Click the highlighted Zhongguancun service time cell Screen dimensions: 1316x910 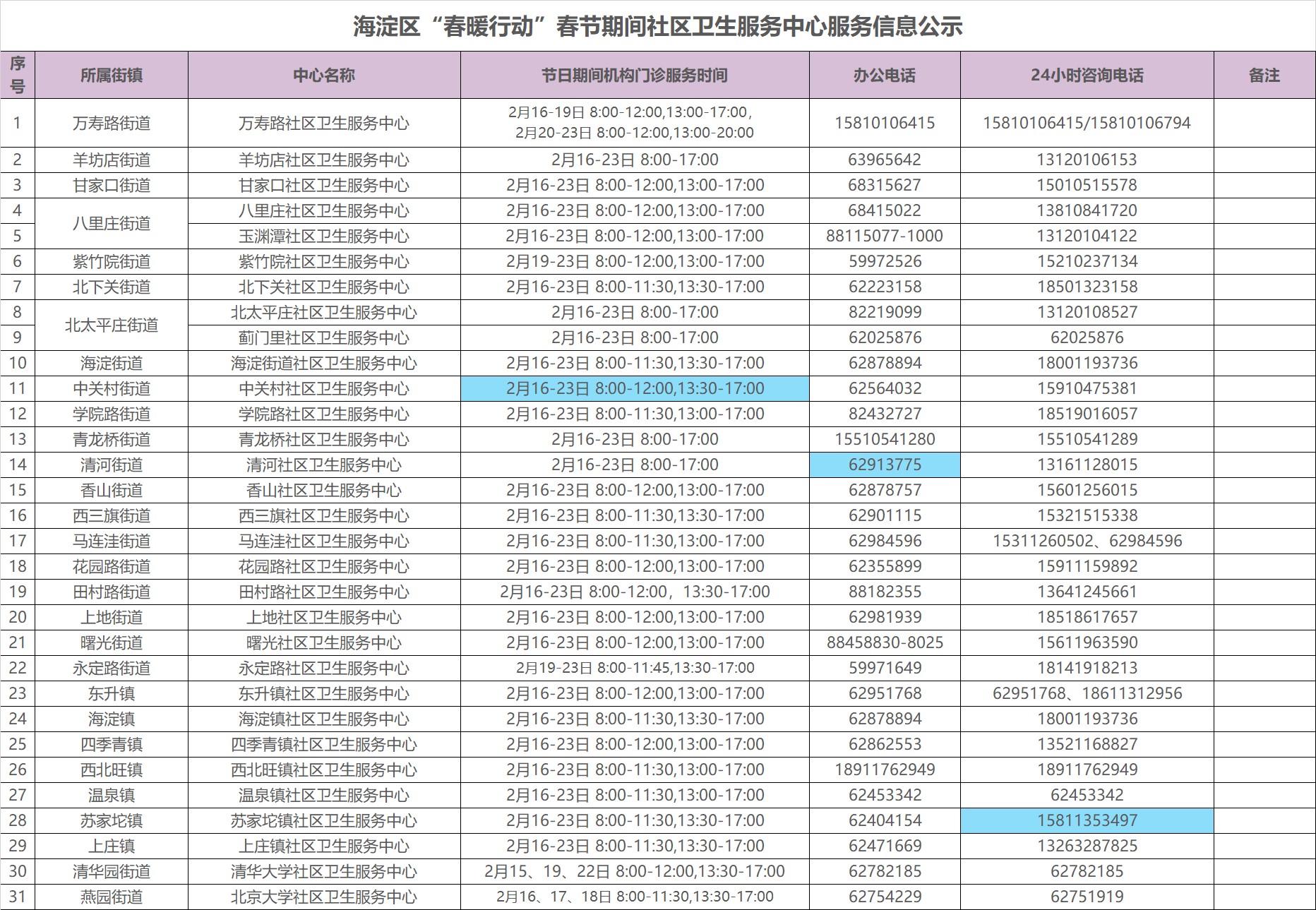(x=635, y=388)
